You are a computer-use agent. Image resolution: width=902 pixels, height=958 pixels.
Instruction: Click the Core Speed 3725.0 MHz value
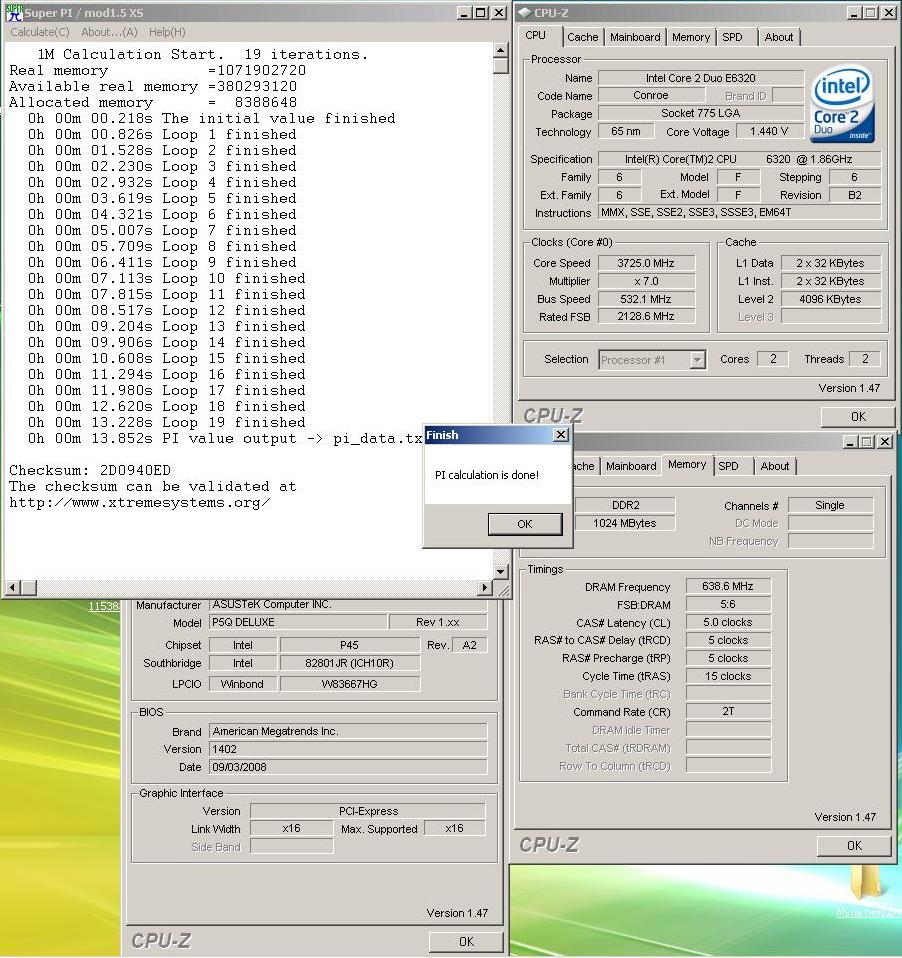click(646, 263)
